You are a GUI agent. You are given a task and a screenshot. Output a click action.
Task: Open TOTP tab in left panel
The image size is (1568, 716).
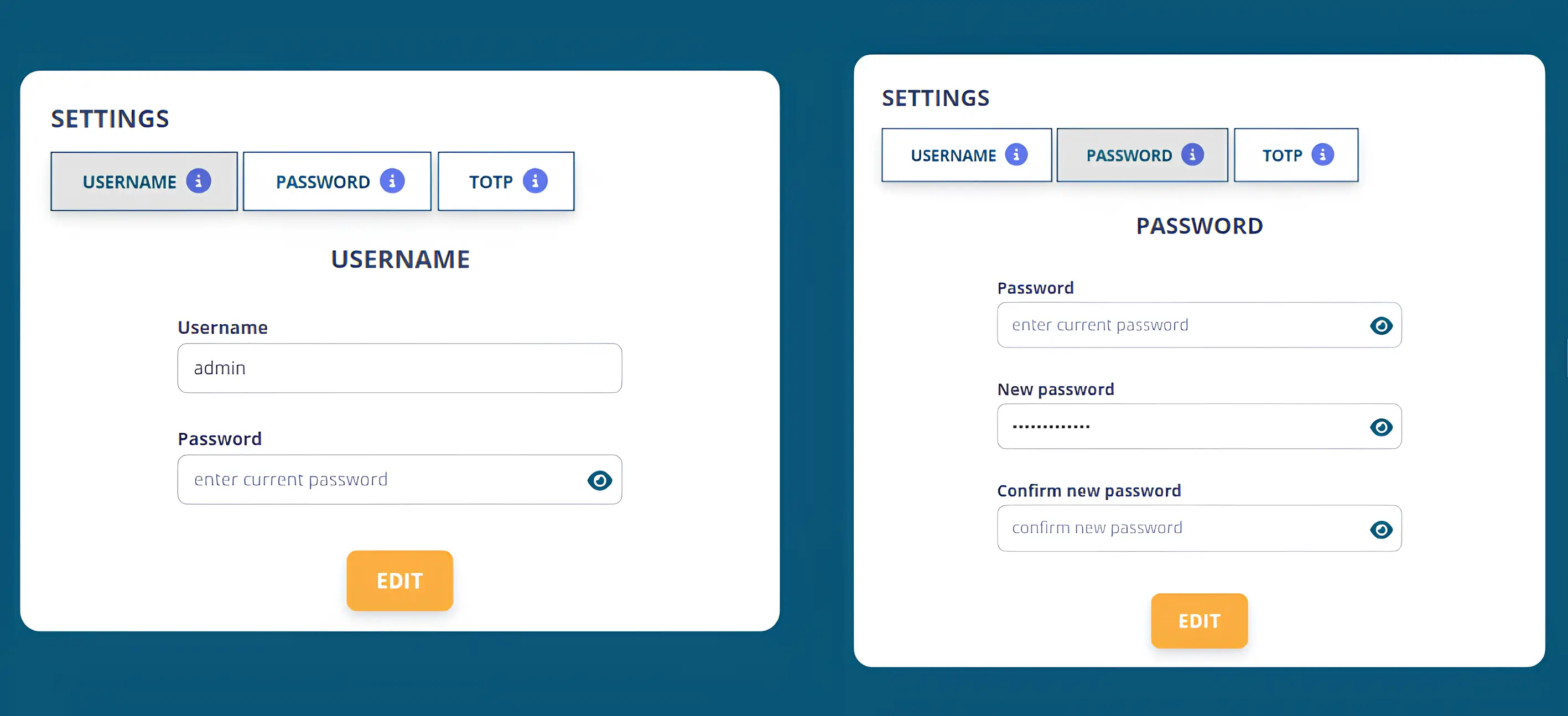coord(506,181)
